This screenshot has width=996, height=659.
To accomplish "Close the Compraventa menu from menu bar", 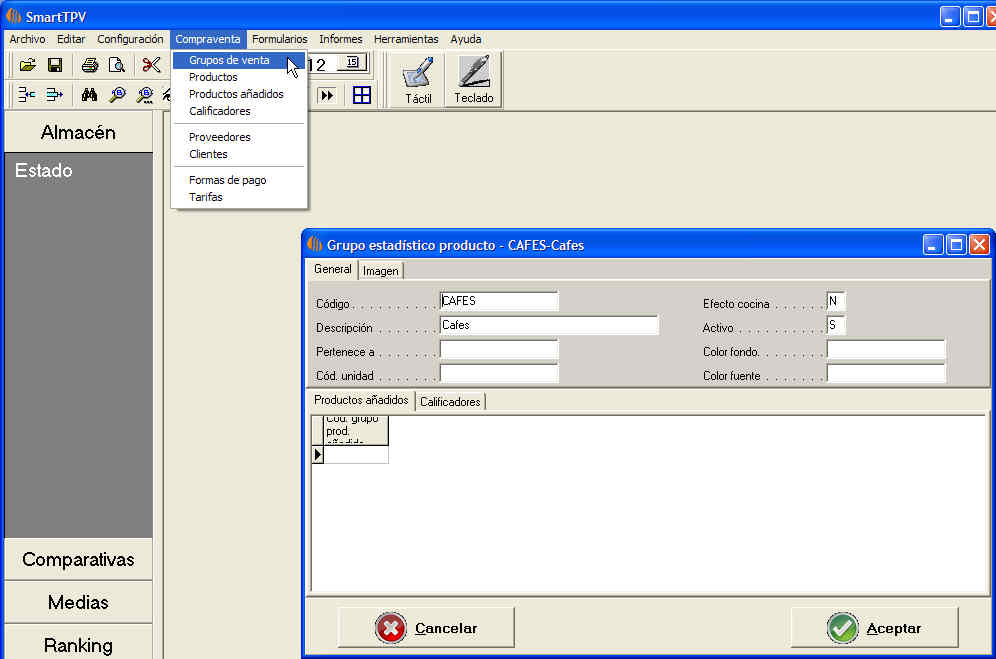I will point(208,39).
